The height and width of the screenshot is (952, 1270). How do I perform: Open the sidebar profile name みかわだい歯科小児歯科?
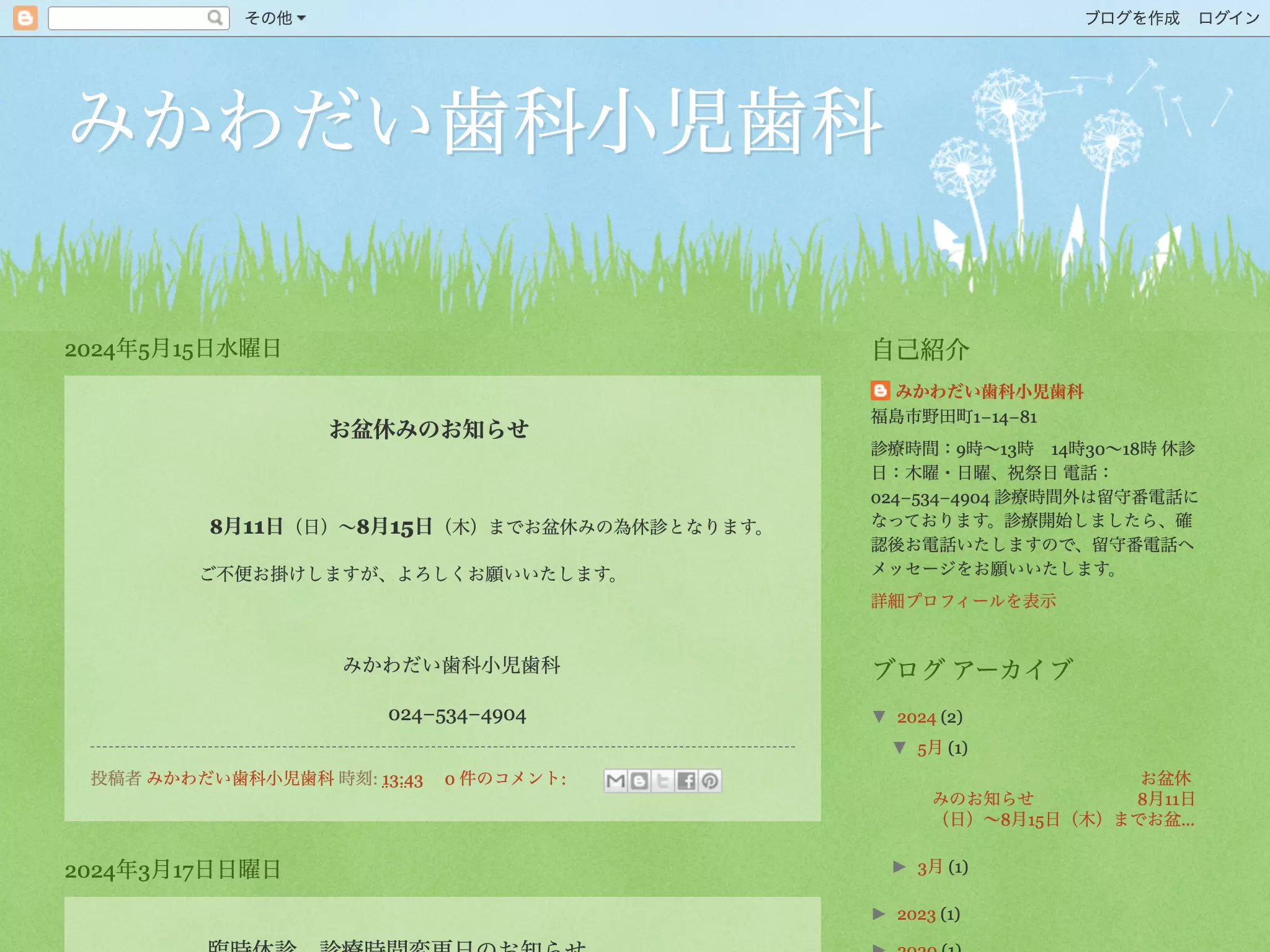(990, 391)
